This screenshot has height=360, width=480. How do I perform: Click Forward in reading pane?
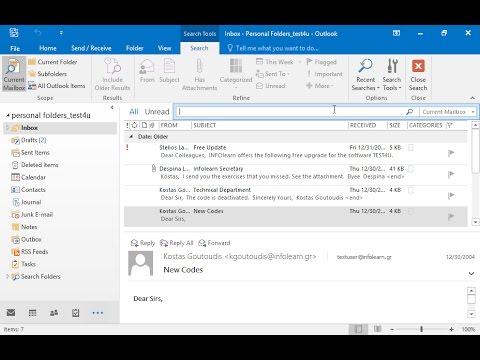click(214, 243)
